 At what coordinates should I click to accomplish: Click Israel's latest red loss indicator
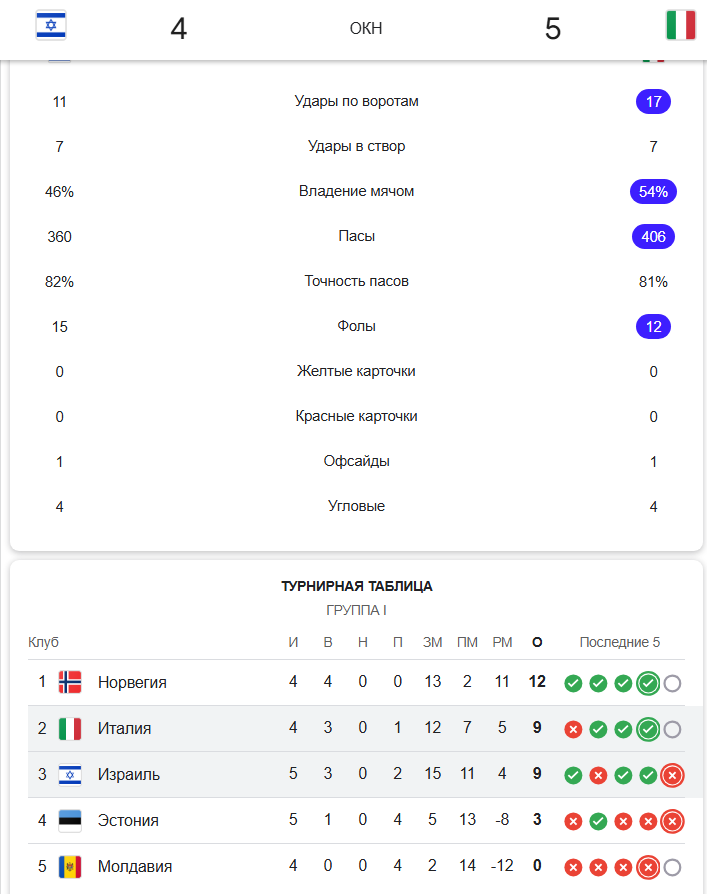(672, 775)
